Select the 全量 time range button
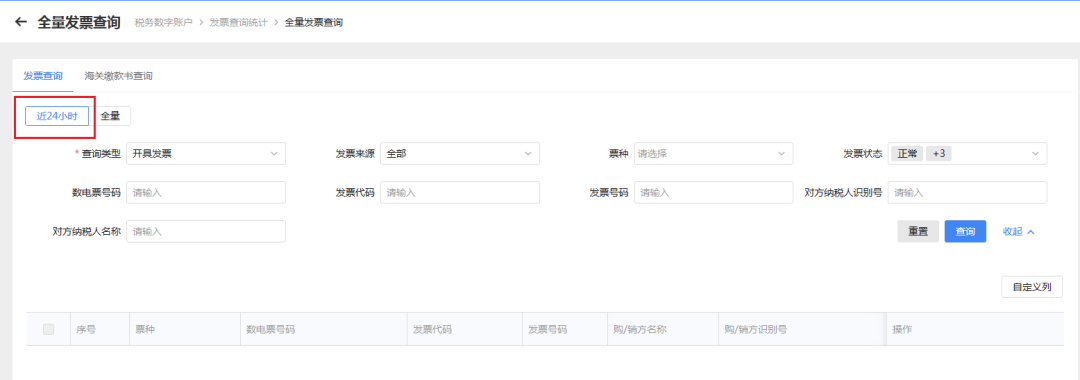 click(x=110, y=116)
